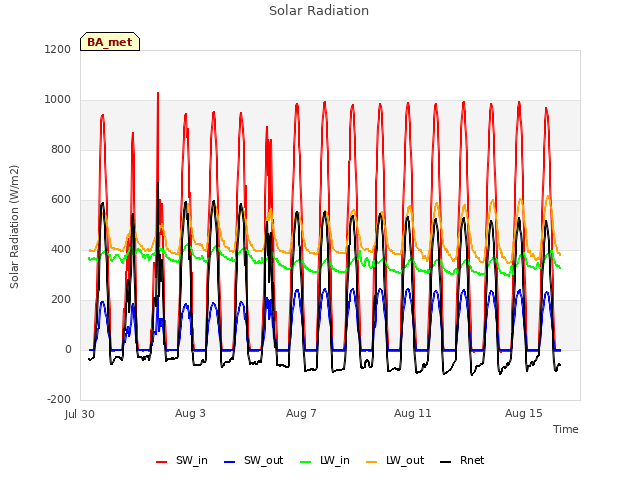The width and height of the screenshot is (640, 480).
Task: Click the Rnet legend label
Action: pos(472,460)
